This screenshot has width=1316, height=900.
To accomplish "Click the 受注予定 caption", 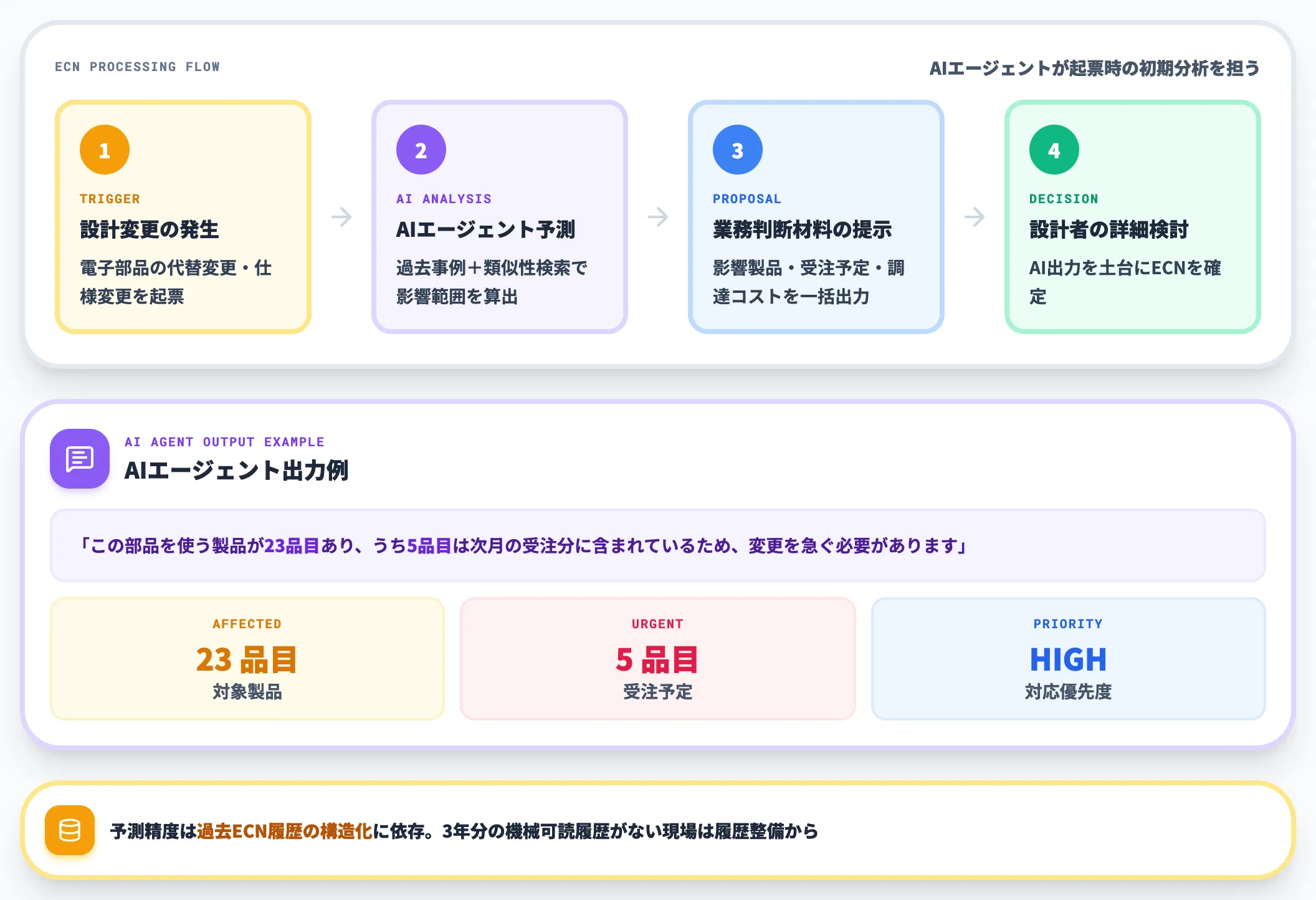I will [657, 691].
